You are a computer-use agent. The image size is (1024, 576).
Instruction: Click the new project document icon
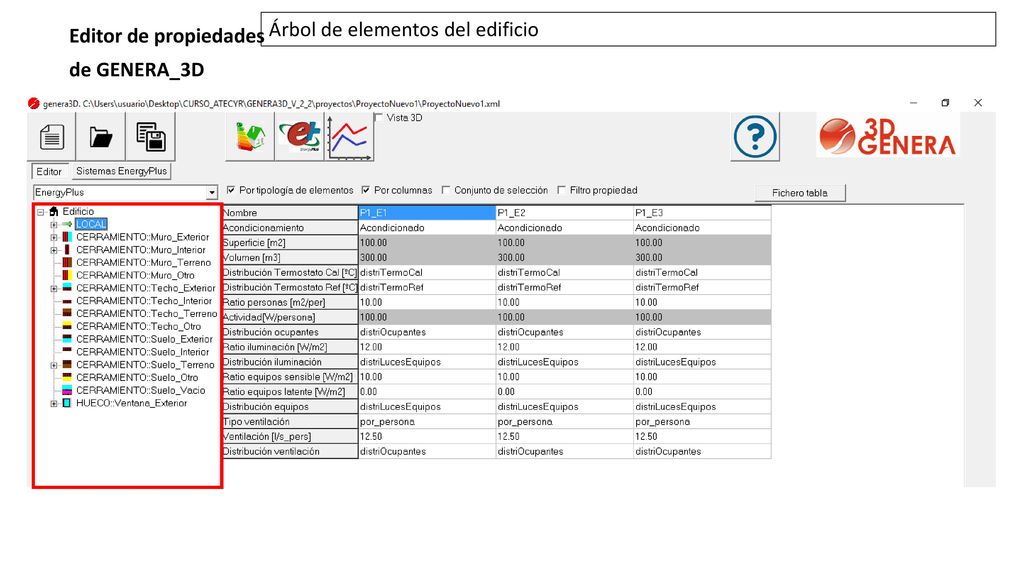(x=52, y=136)
